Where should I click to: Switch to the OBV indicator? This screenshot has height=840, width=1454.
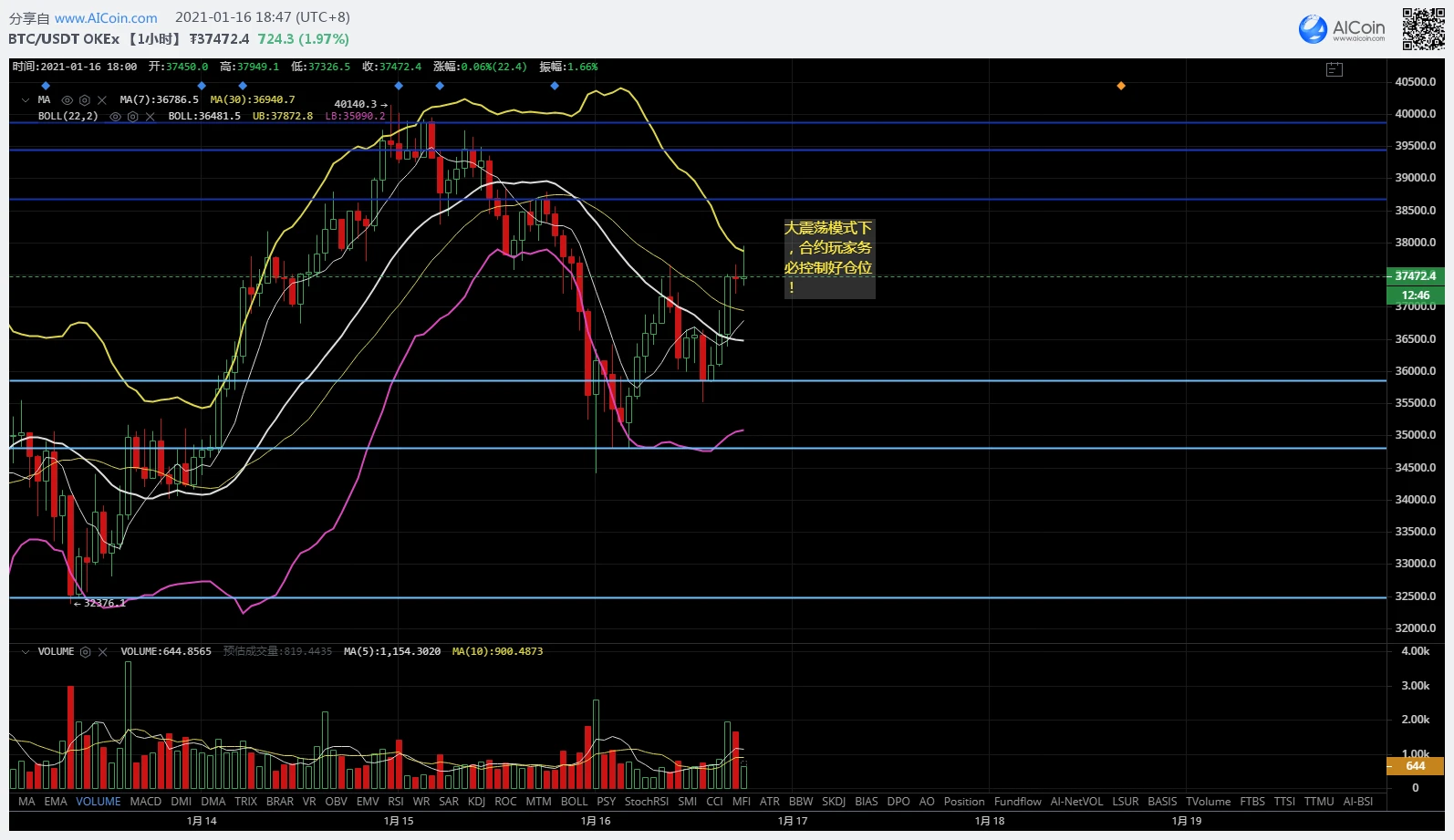coord(337,802)
